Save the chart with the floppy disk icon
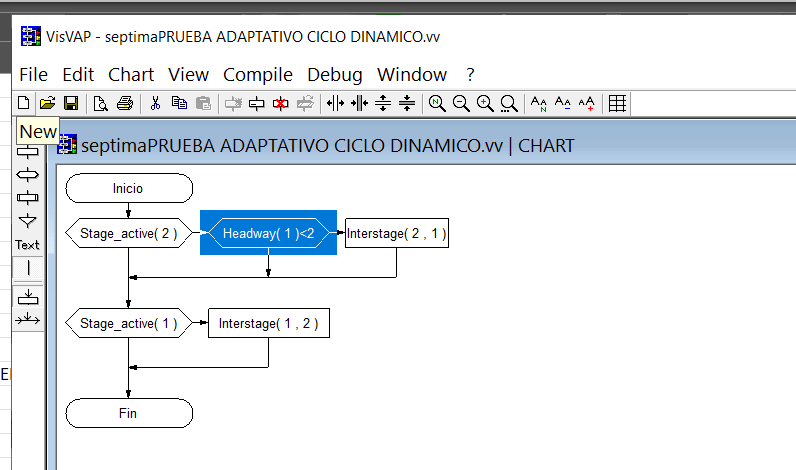Image resolution: width=796 pixels, height=470 pixels. click(71, 103)
